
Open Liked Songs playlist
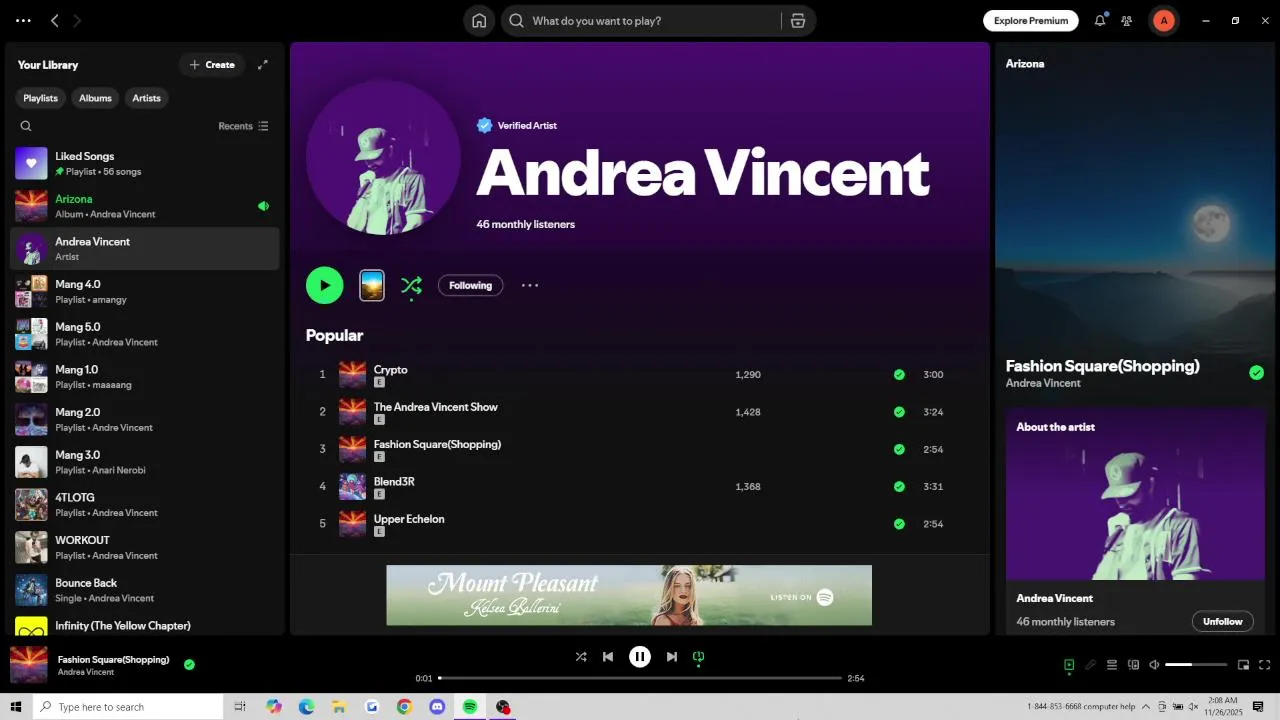point(145,163)
